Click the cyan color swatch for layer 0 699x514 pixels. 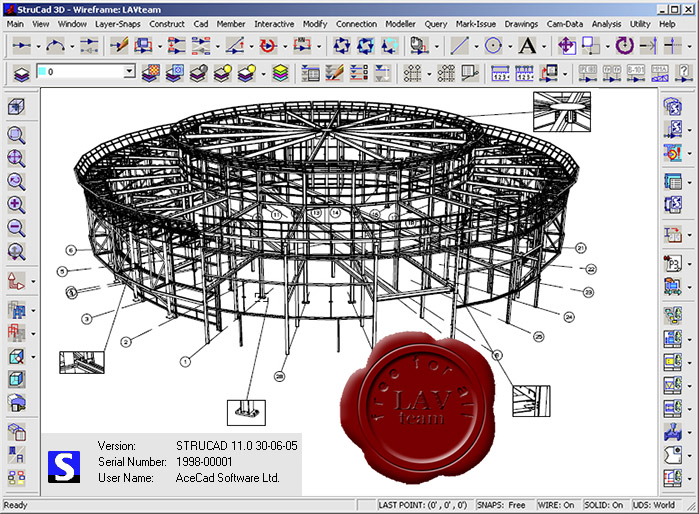point(42,71)
